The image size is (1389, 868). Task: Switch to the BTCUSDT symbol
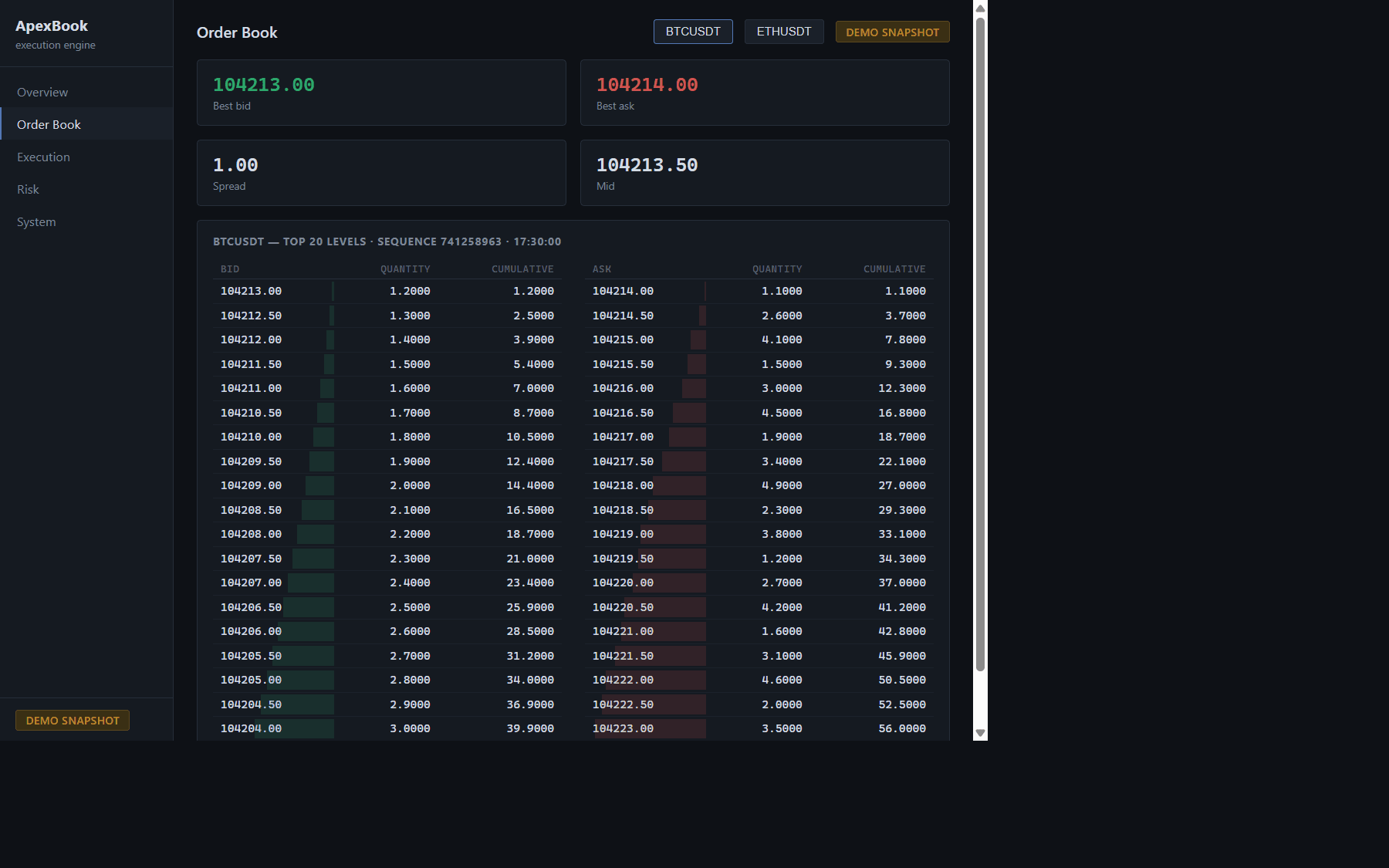coord(693,32)
